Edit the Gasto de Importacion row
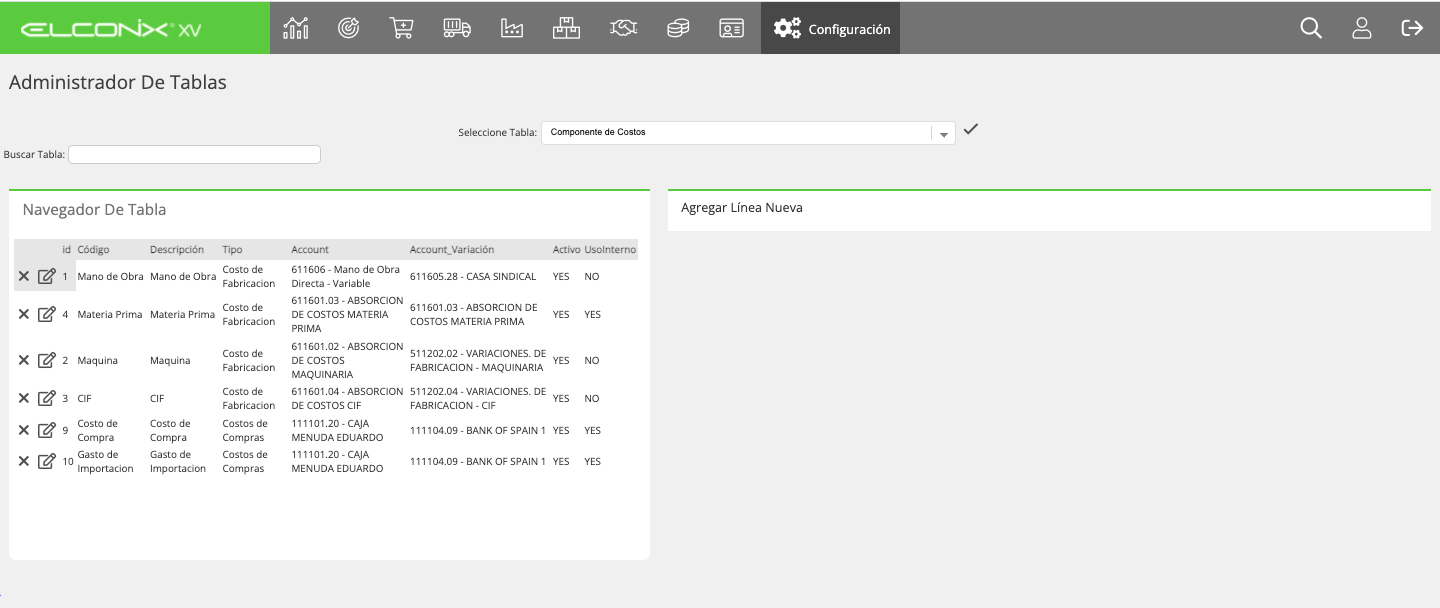Screen dimensions: 1440x608 coord(46,461)
